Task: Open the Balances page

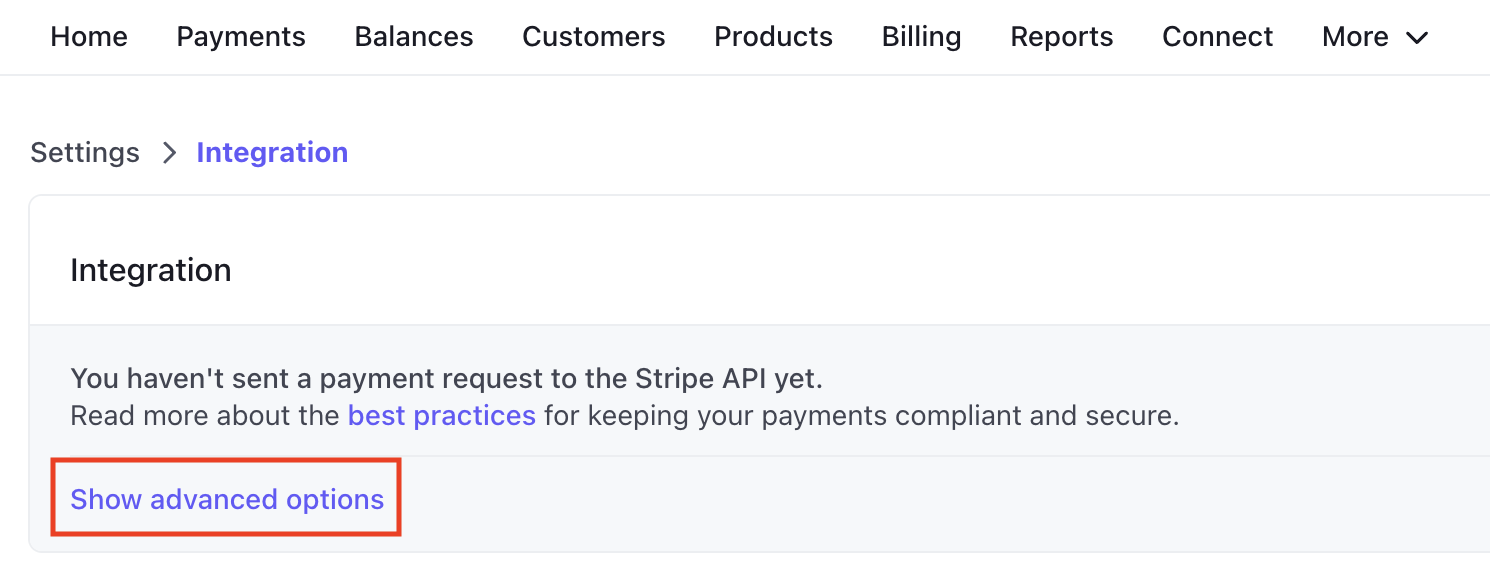Action: [x=414, y=37]
